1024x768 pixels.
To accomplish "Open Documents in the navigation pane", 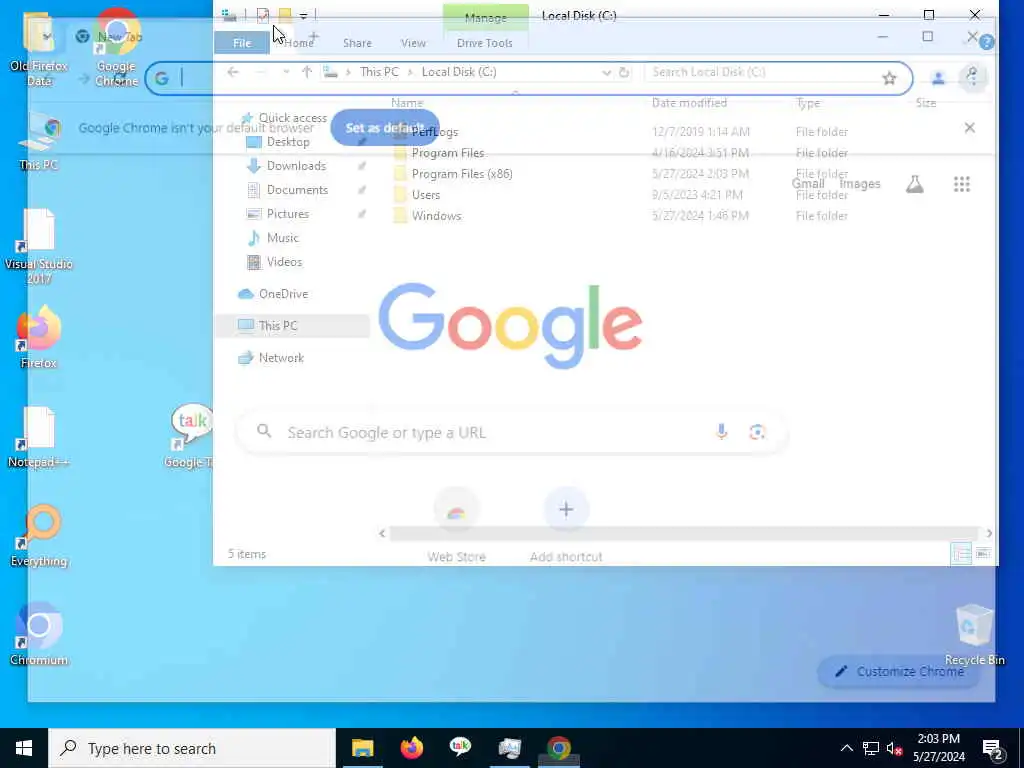I will pos(288,190).
